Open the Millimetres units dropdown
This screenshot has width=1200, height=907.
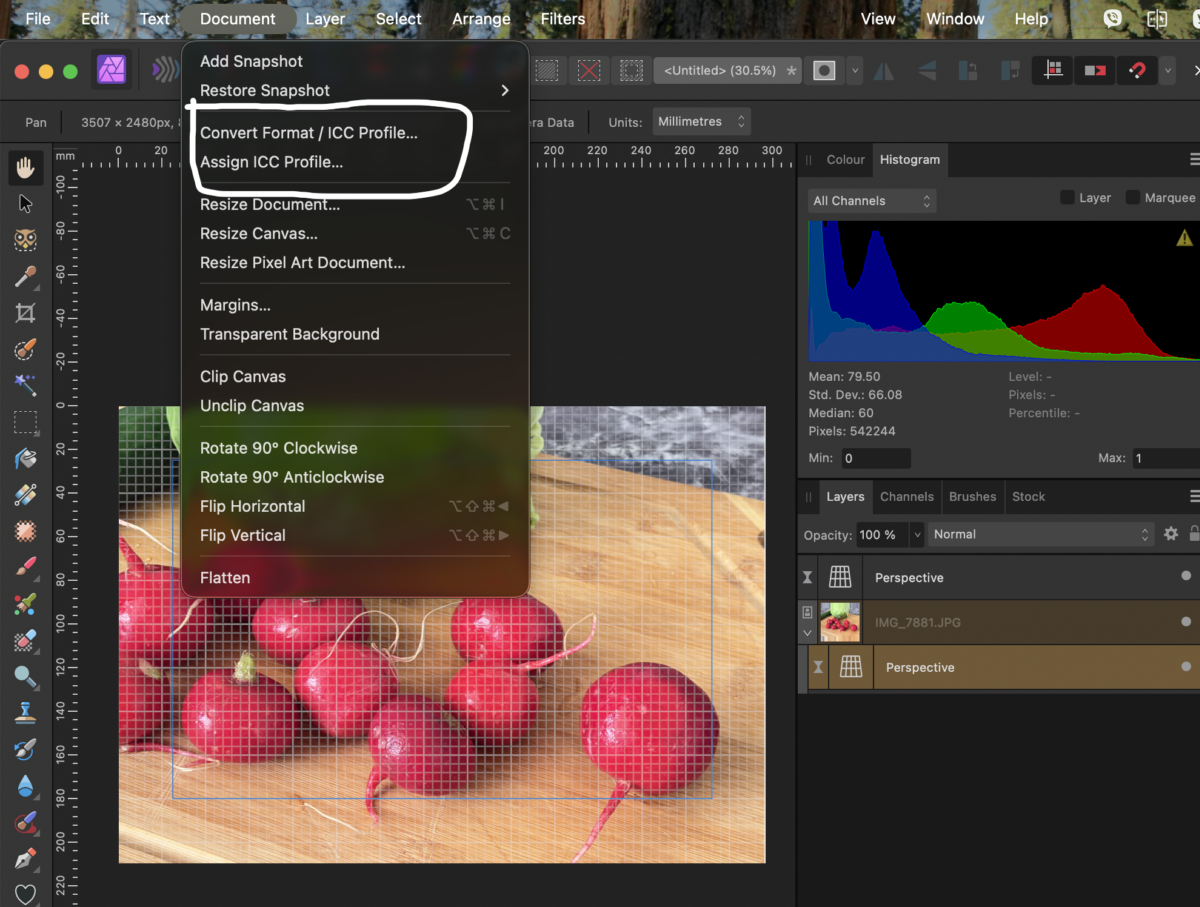click(x=702, y=122)
